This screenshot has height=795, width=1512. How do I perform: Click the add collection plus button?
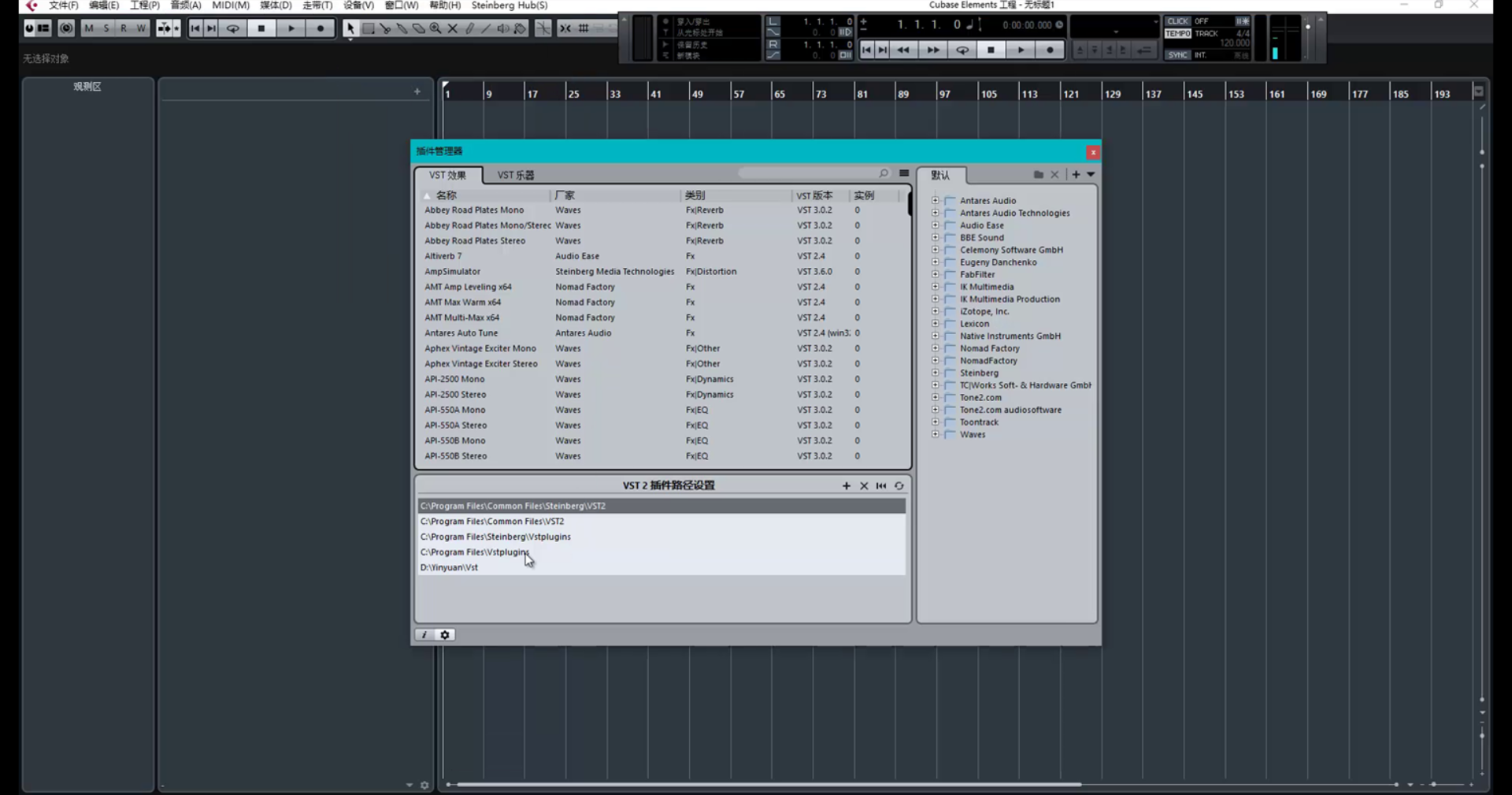point(1076,174)
